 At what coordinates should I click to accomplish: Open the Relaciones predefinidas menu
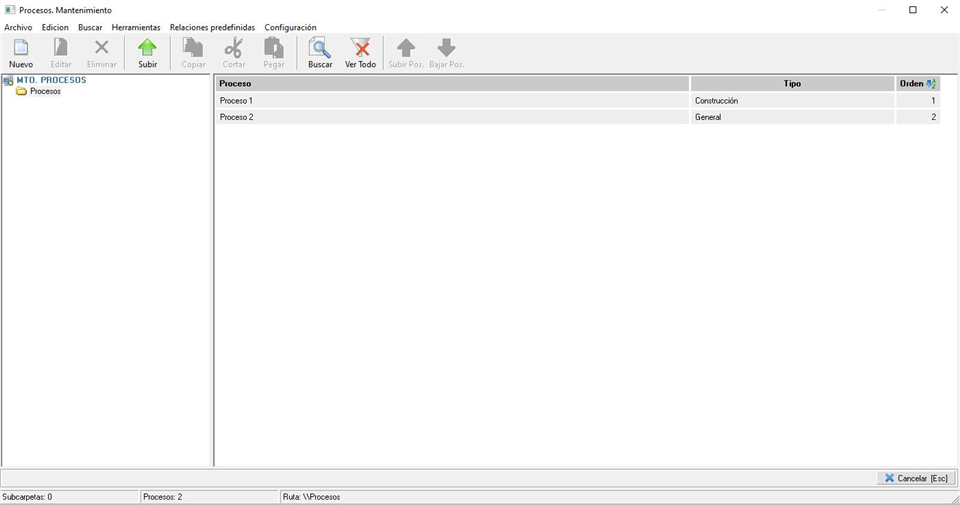212,27
